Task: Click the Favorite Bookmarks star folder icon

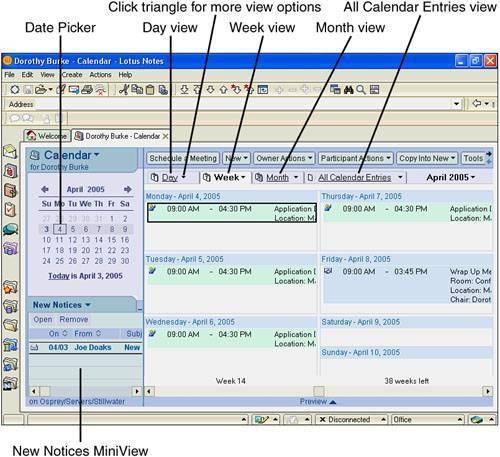Action: click(10, 287)
